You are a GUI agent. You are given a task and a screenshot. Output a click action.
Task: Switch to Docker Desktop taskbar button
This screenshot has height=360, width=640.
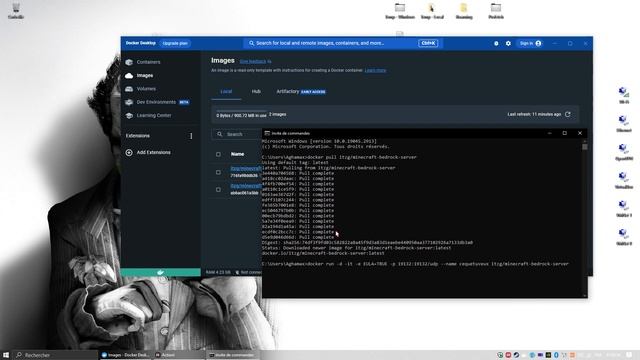coord(125,355)
